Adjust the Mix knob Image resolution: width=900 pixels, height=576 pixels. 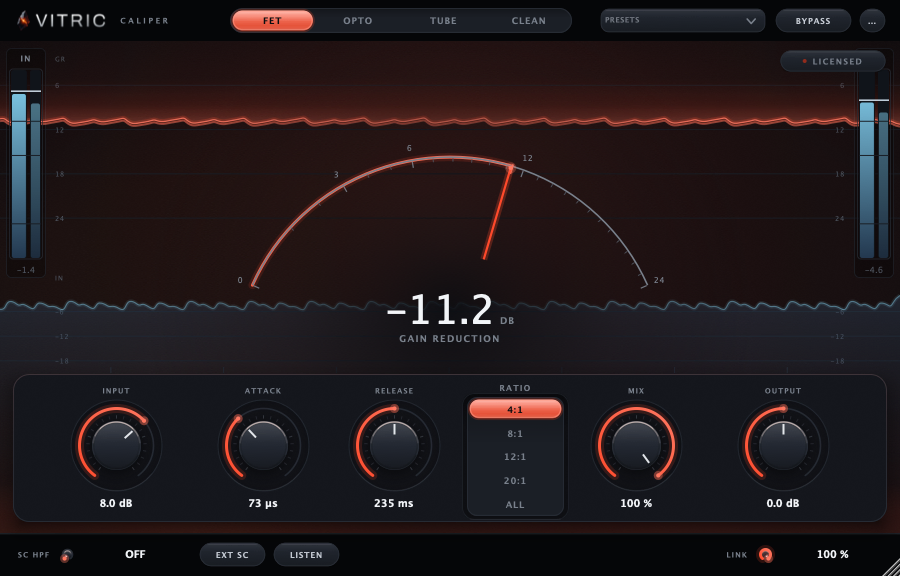[637, 446]
